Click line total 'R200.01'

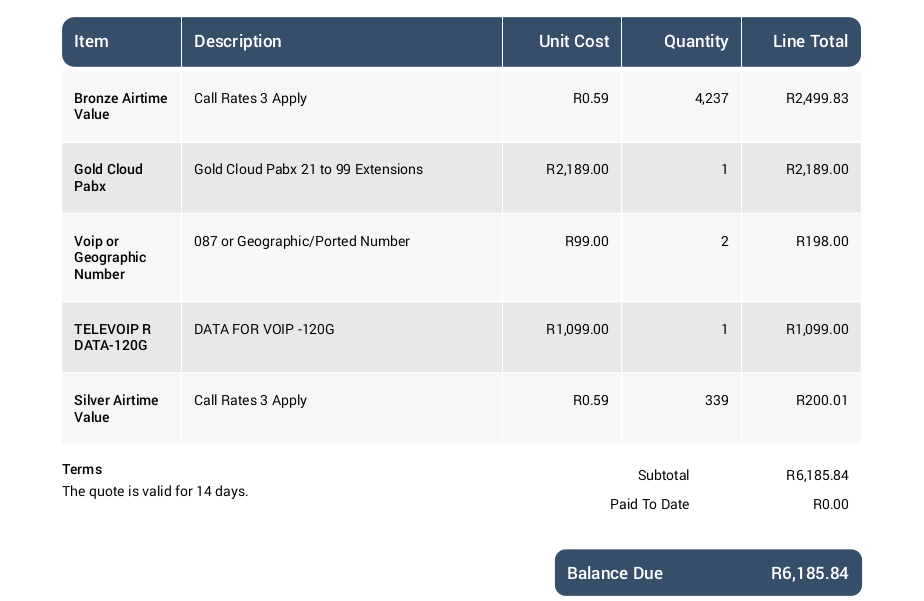[822, 401]
